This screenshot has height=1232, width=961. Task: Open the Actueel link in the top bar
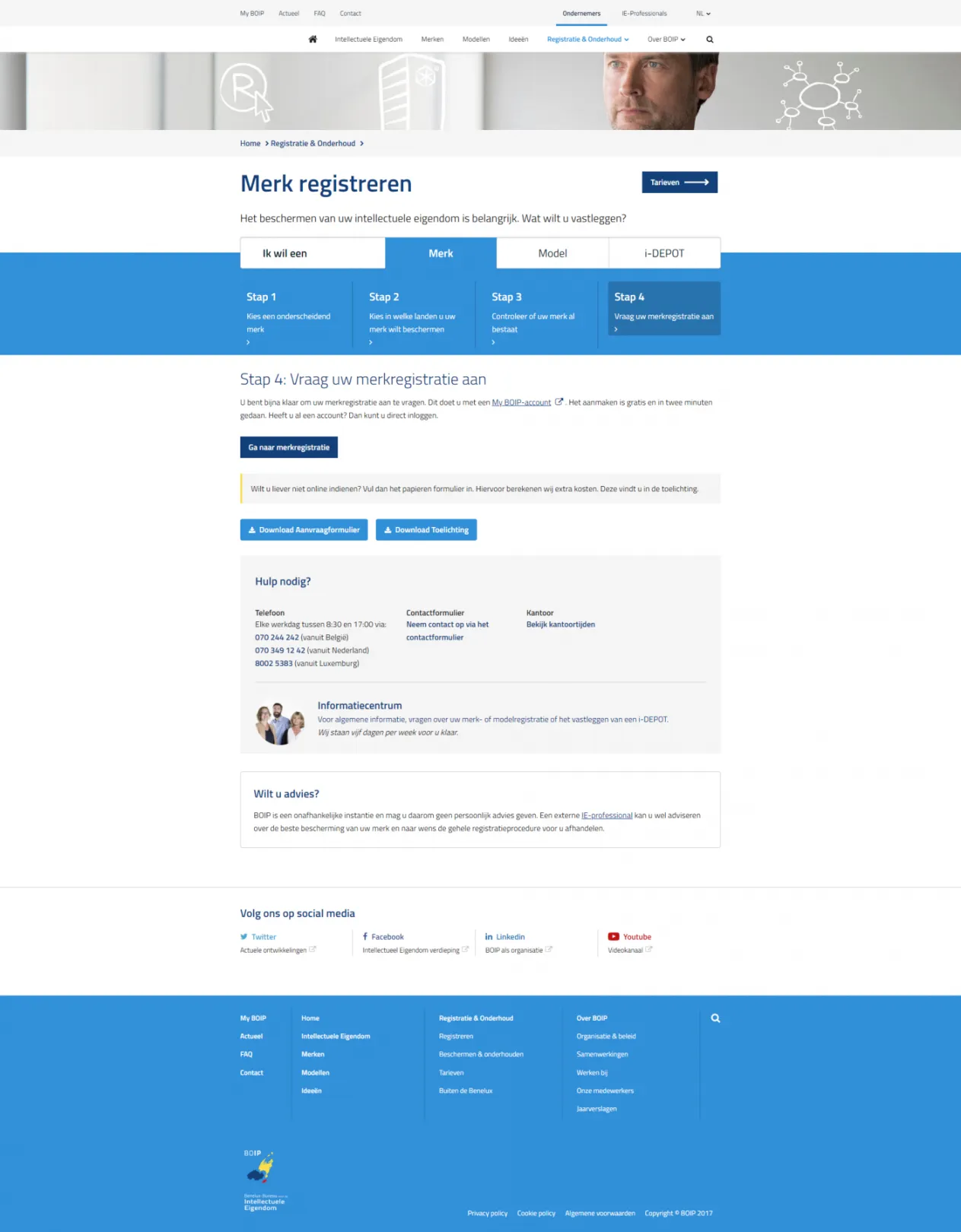(289, 14)
